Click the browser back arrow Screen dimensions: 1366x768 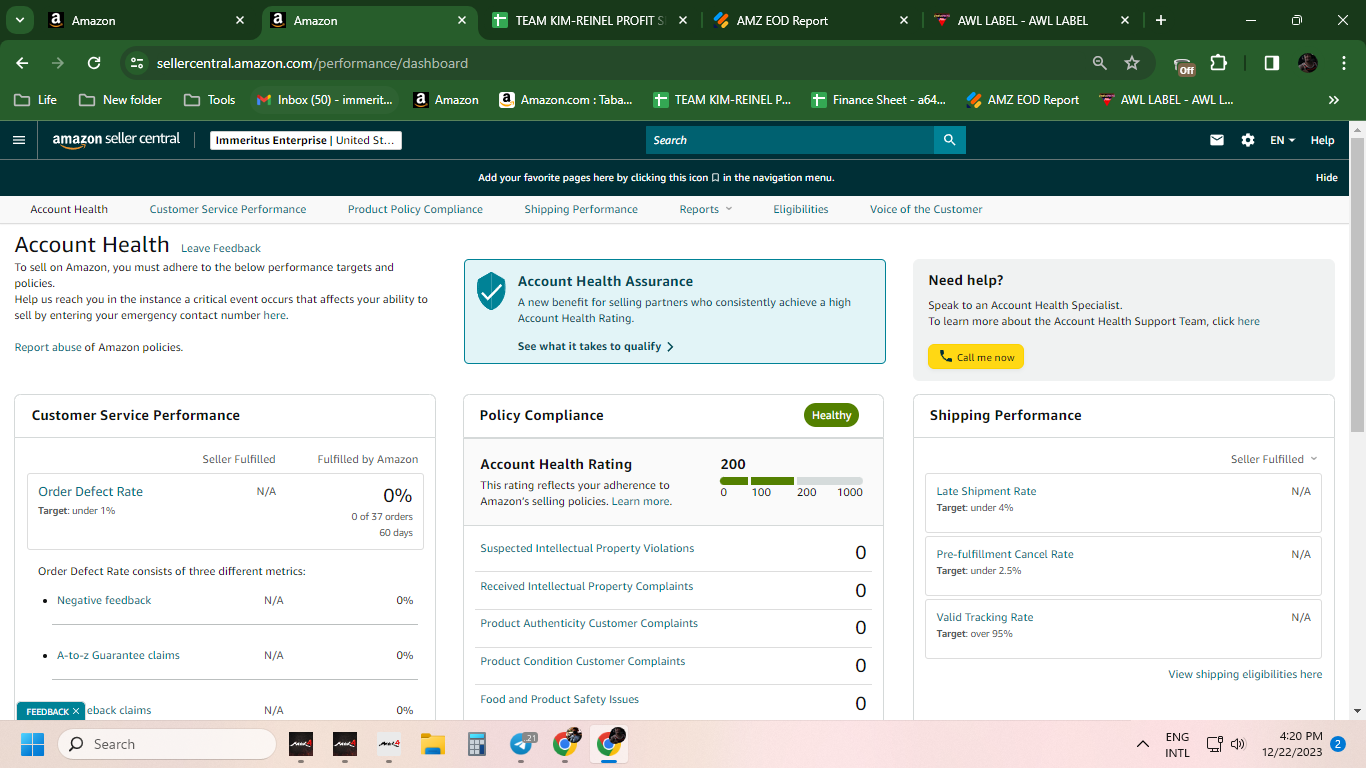pos(23,63)
